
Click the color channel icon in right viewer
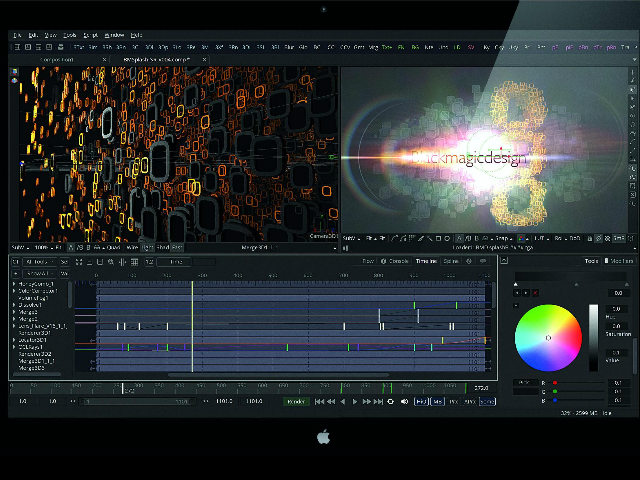pyautogui.click(x=521, y=238)
